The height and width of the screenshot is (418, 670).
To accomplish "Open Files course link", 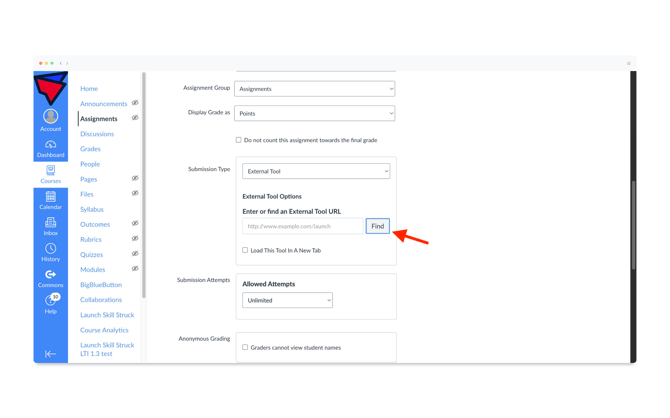I will [87, 194].
